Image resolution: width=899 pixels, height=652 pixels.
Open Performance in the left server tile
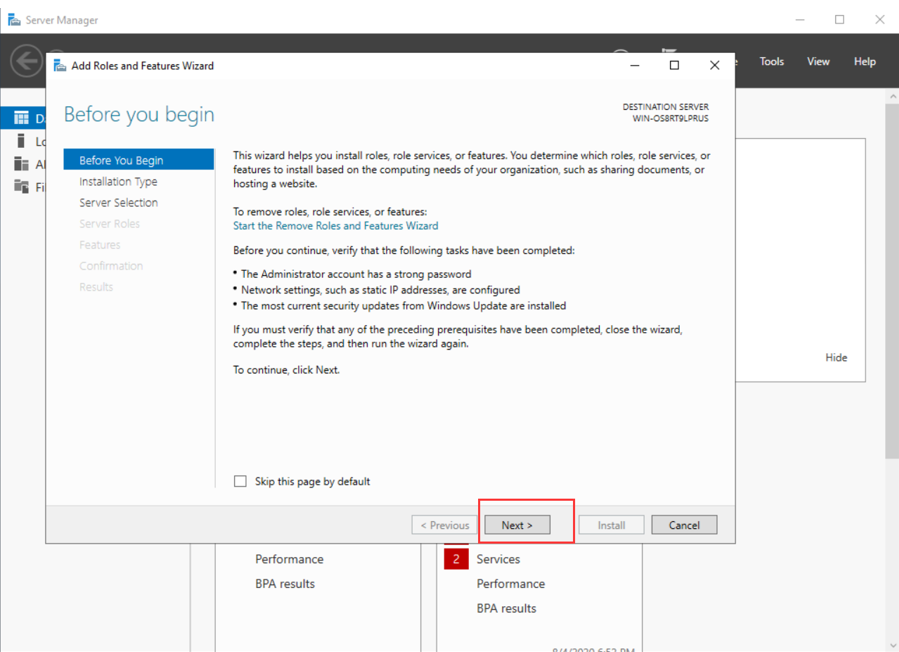pyautogui.click(x=289, y=559)
